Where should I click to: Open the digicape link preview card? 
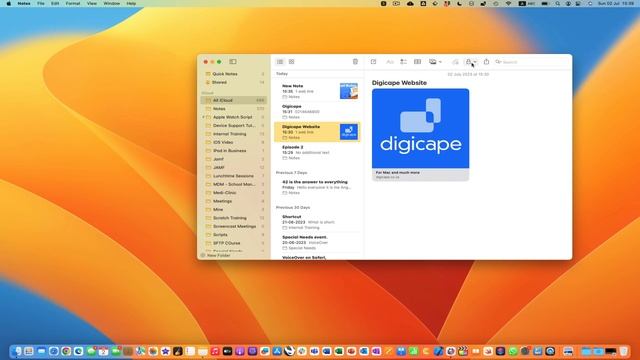[x=420, y=135]
